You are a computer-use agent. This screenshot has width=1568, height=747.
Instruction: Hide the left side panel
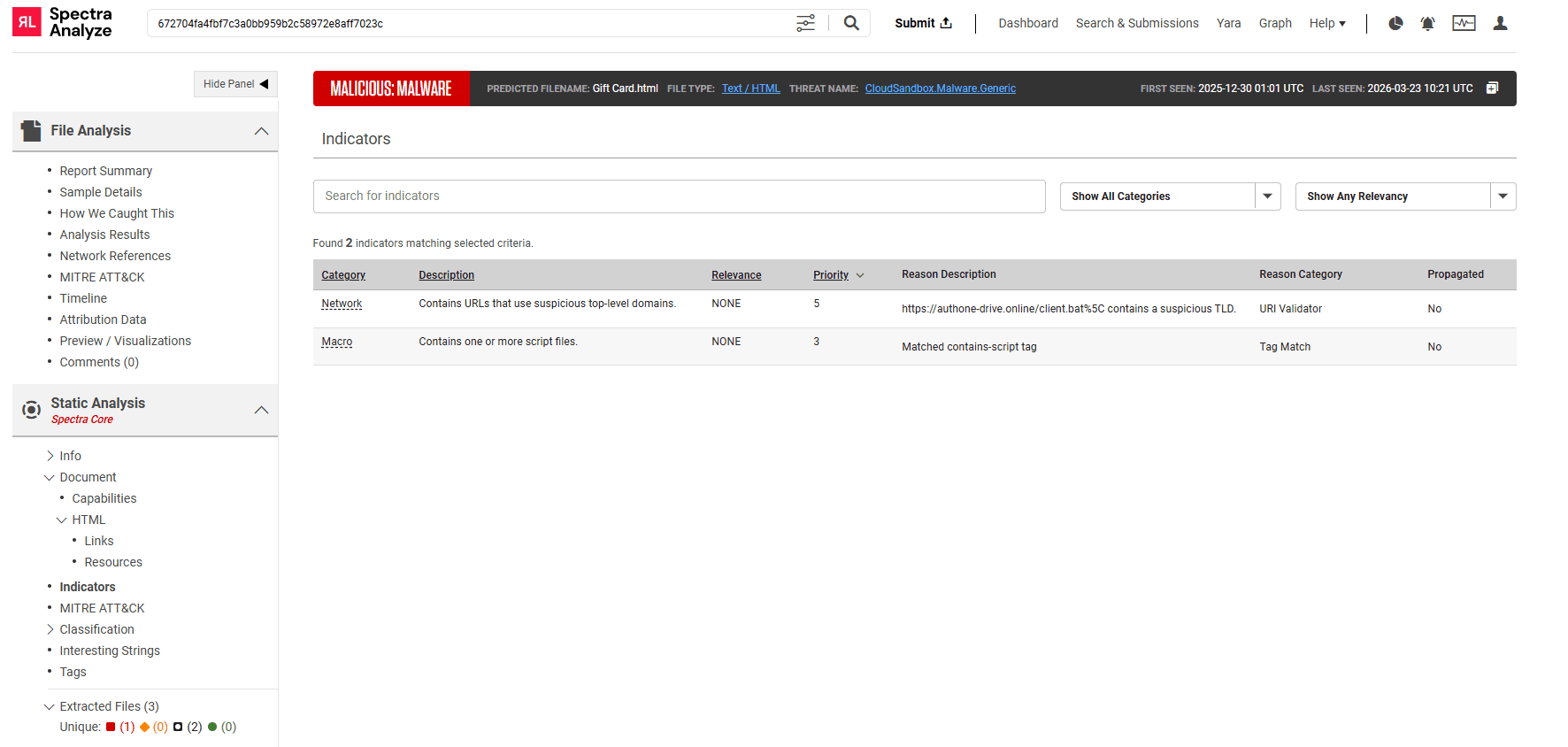click(x=235, y=84)
